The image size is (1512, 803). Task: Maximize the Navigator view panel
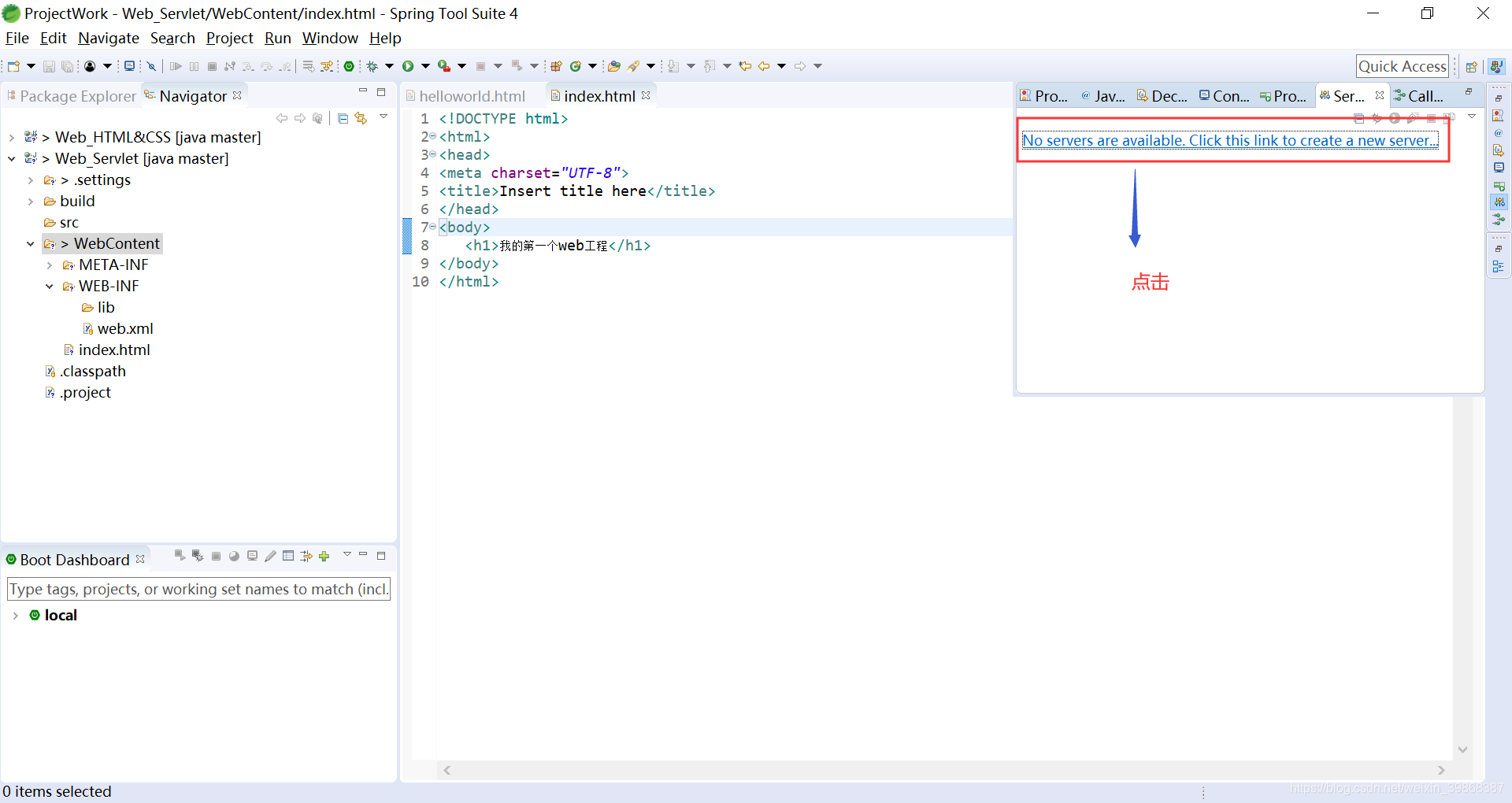(x=381, y=92)
